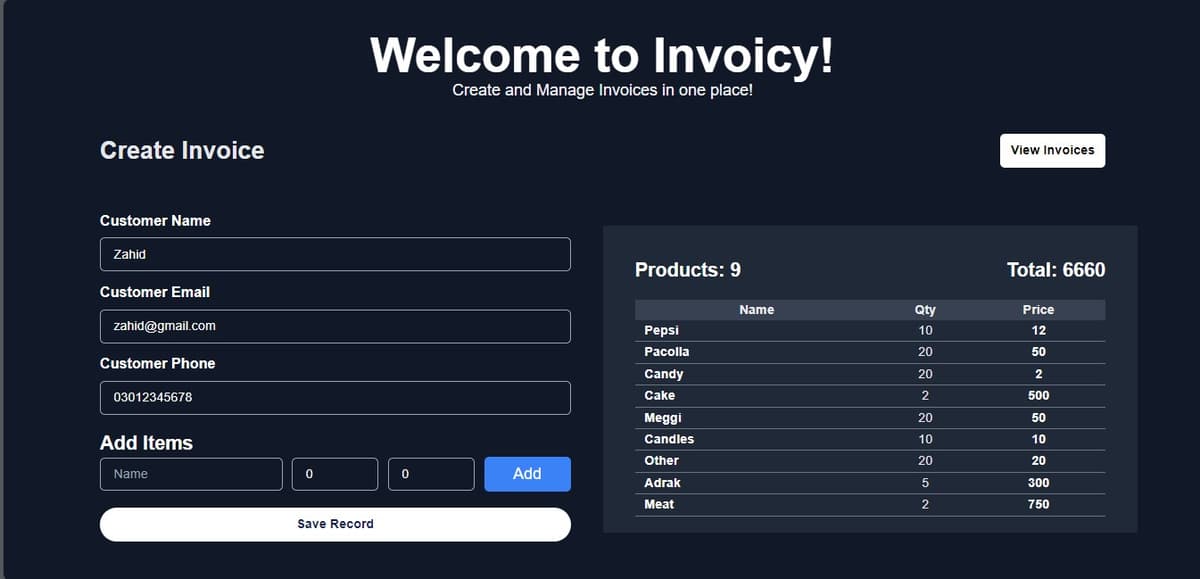1200x579 pixels.
Task: Click the Total: 6660 summary text
Action: coord(1056,270)
